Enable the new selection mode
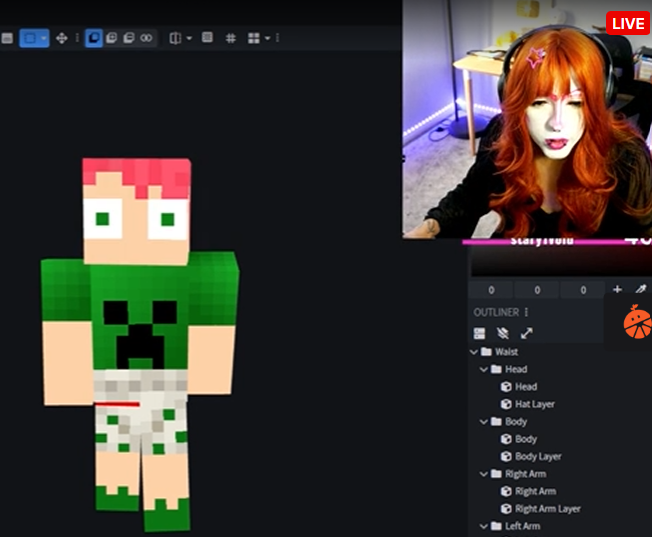 pyautogui.click(x=94, y=38)
